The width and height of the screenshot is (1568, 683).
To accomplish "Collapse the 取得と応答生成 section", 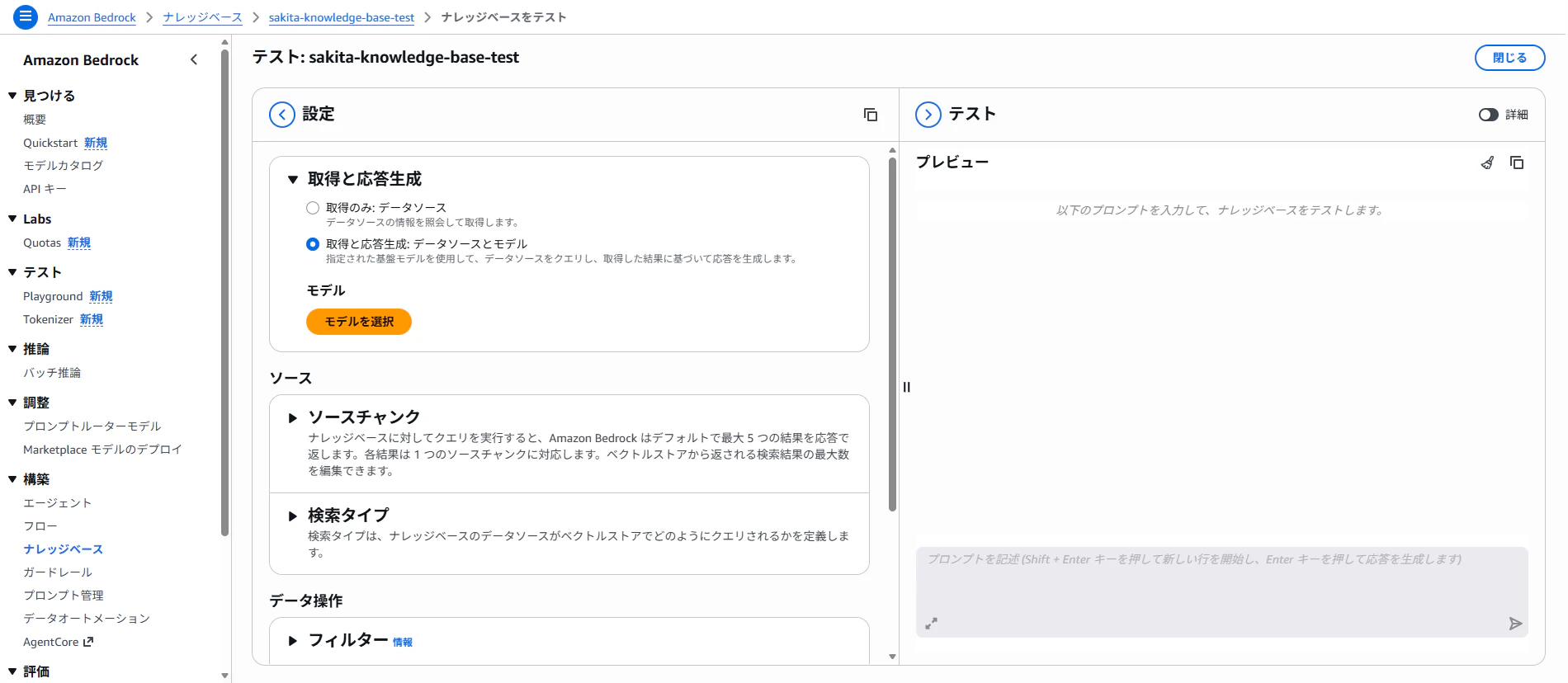I will [293, 179].
